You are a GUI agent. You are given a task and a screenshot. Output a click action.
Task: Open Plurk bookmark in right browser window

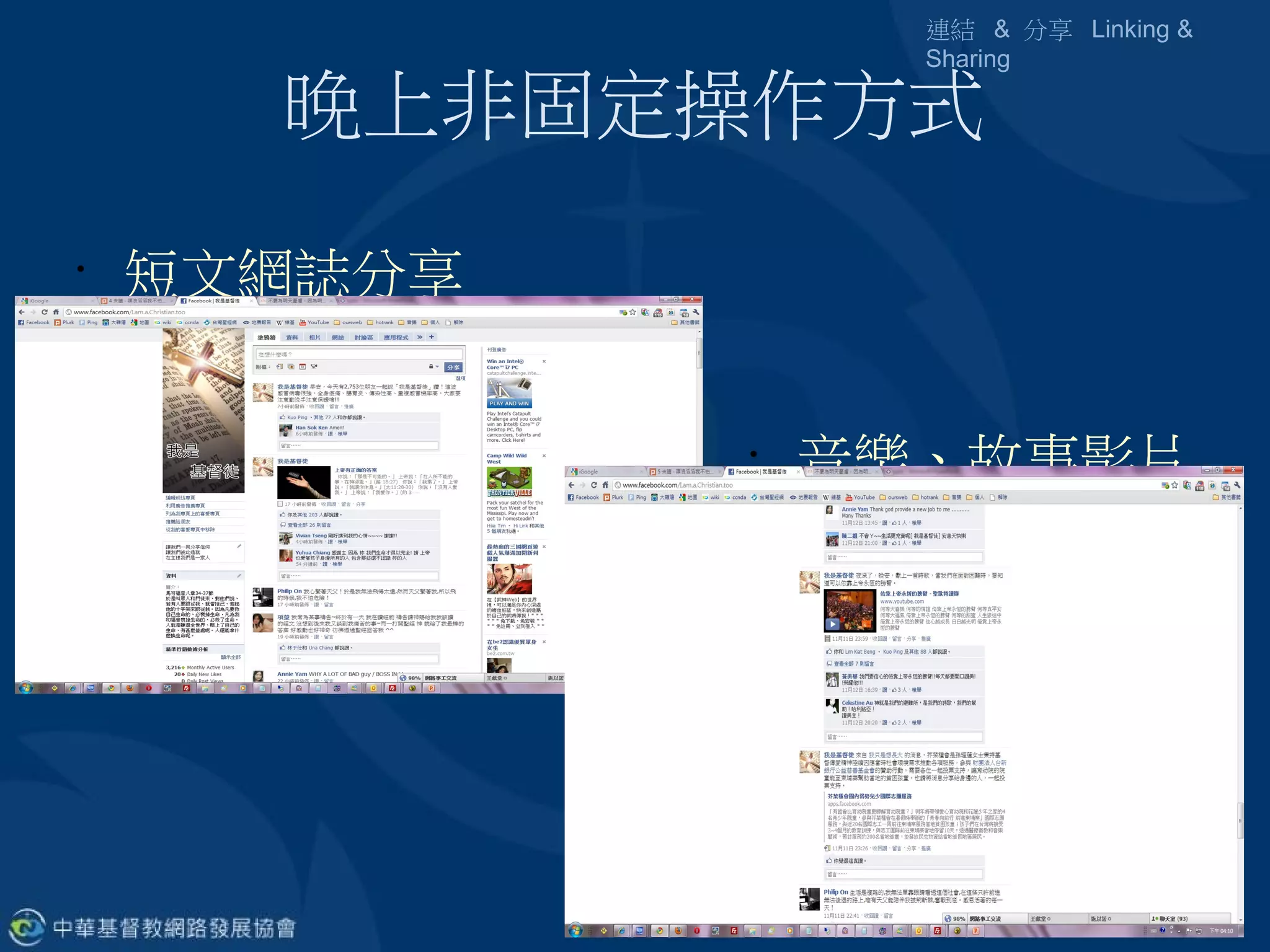pyautogui.click(x=613, y=497)
